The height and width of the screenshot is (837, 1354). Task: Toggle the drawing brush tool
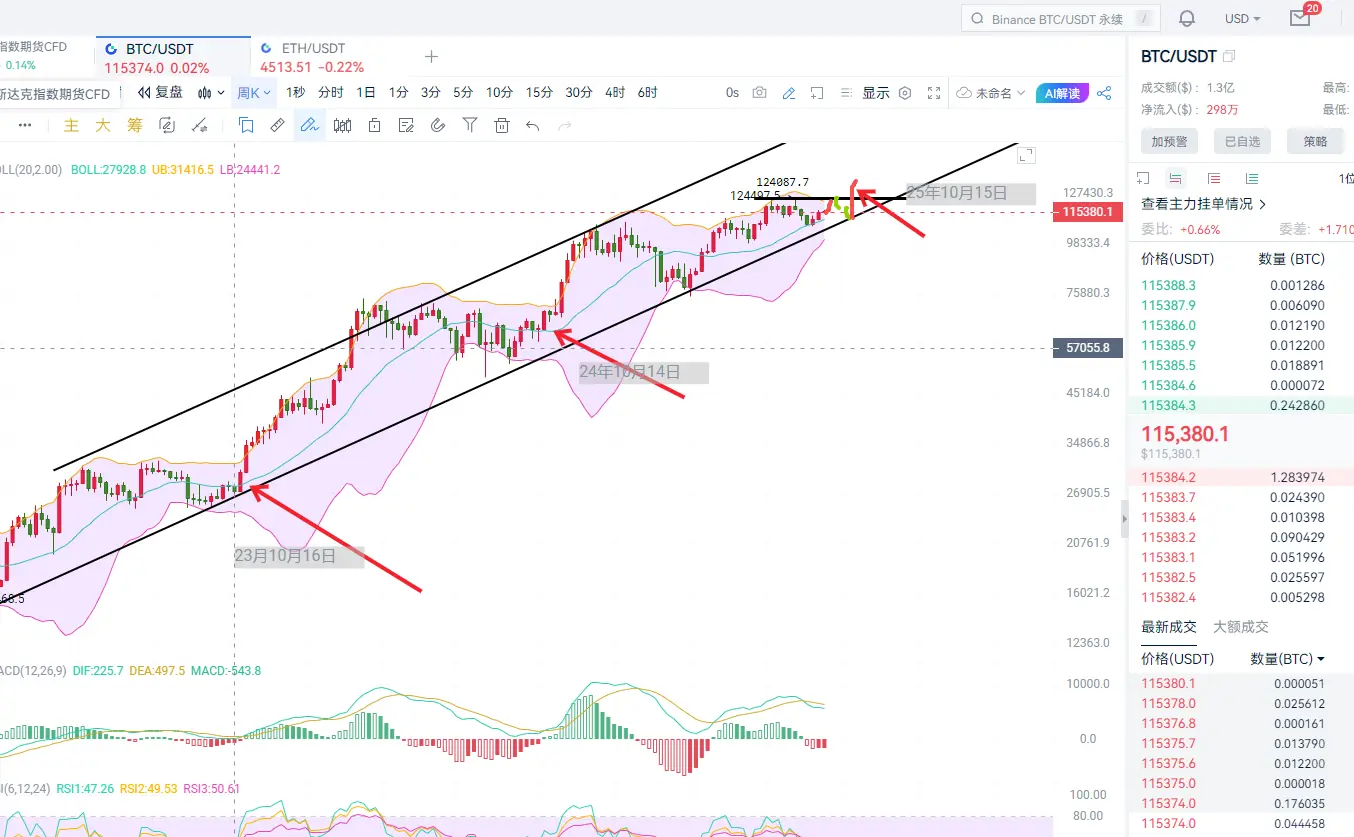click(x=309, y=125)
